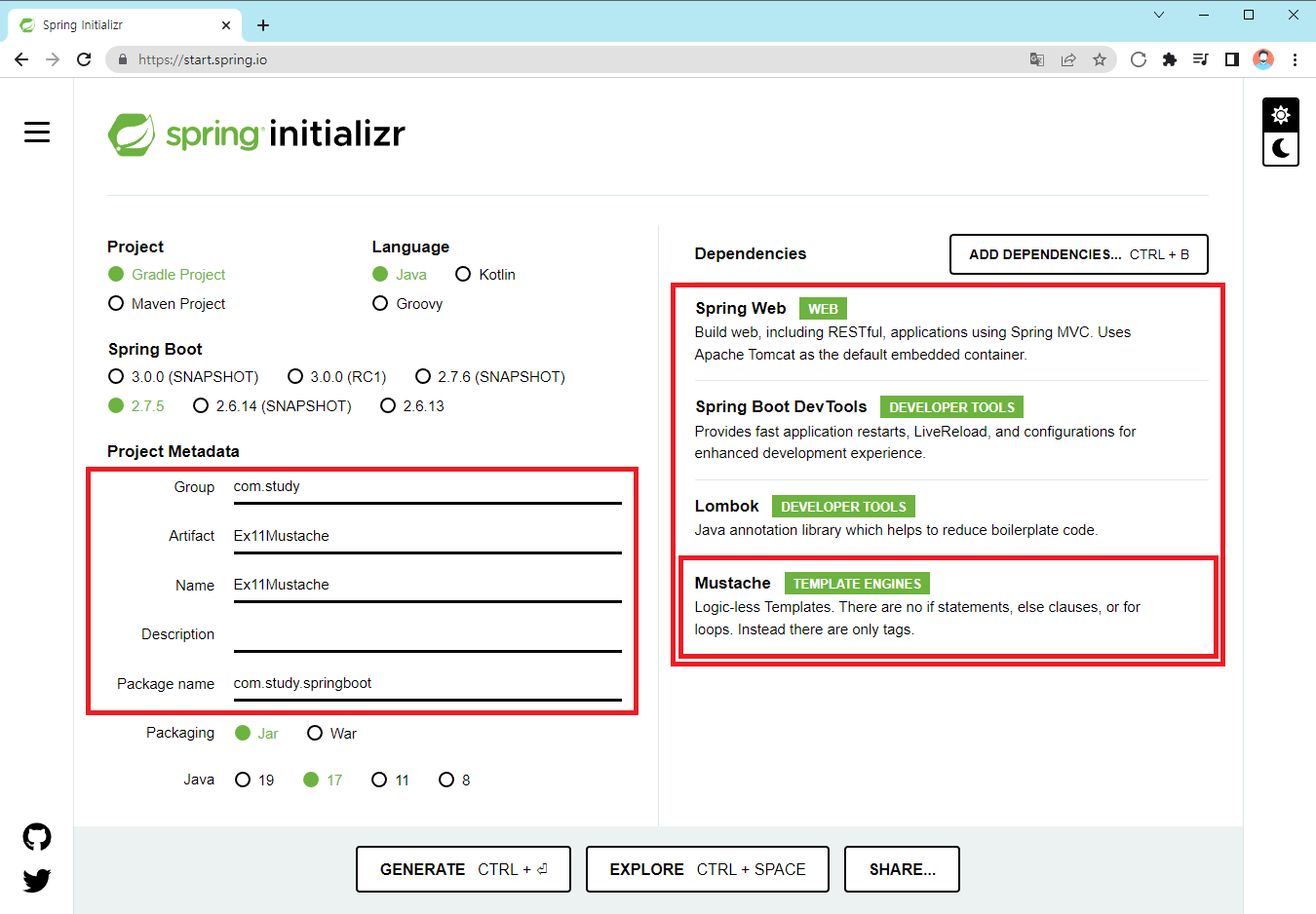The width and height of the screenshot is (1316, 914).
Task: Select War packaging
Action: (331, 733)
